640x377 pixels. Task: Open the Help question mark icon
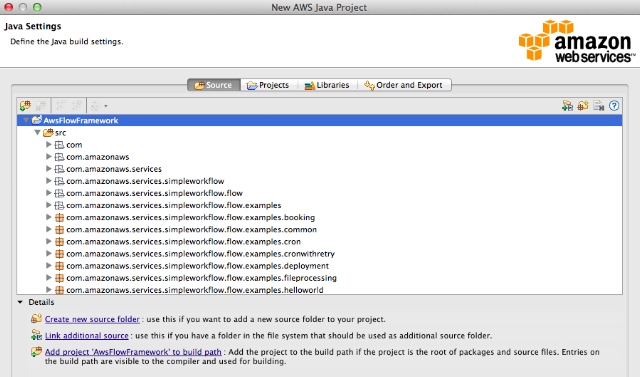click(x=614, y=106)
